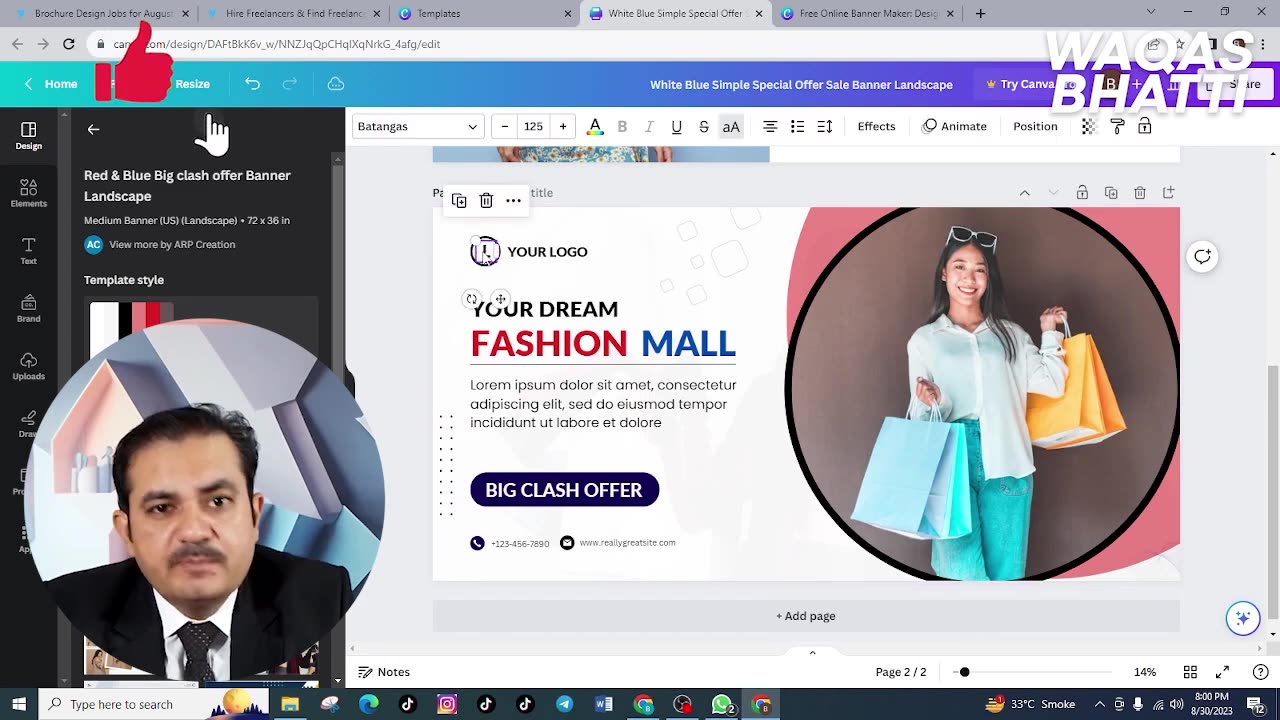Open the Text panel

tap(28, 251)
